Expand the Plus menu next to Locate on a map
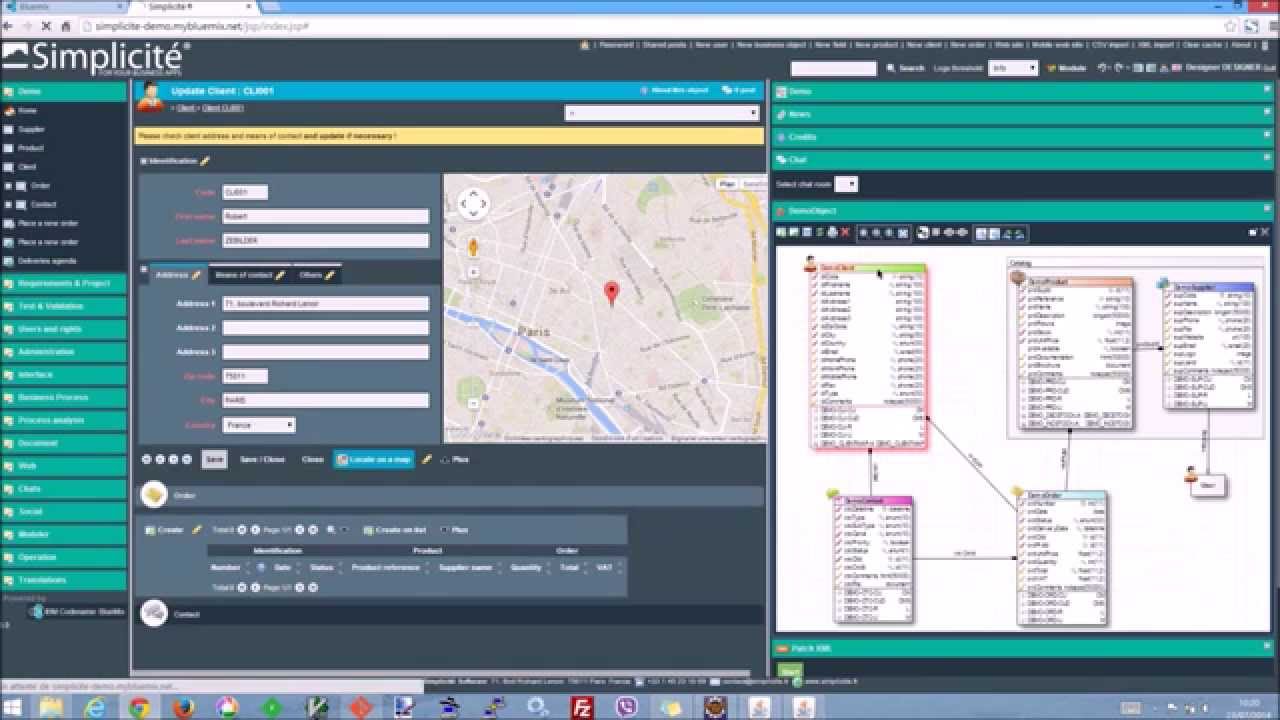Image resolution: width=1280 pixels, height=720 pixels. click(455, 459)
